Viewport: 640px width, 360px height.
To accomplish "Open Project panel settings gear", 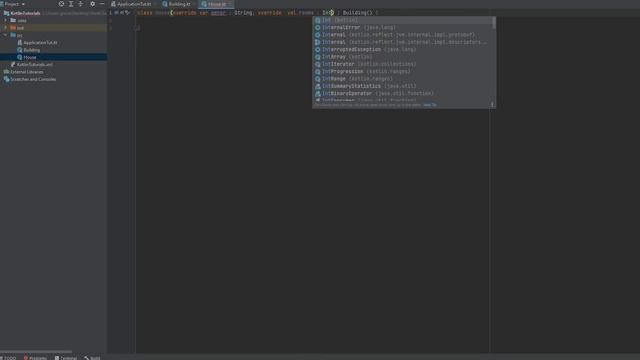I will click(x=93, y=4).
